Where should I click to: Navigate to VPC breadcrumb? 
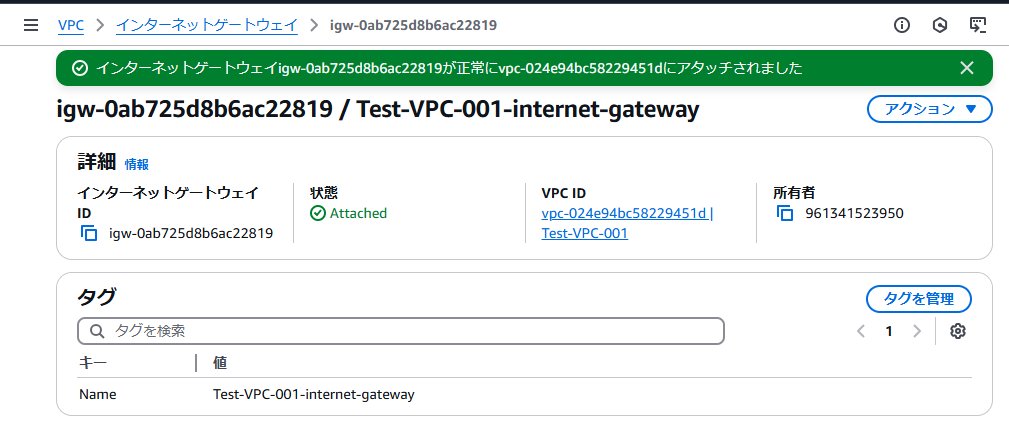(71, 25)
